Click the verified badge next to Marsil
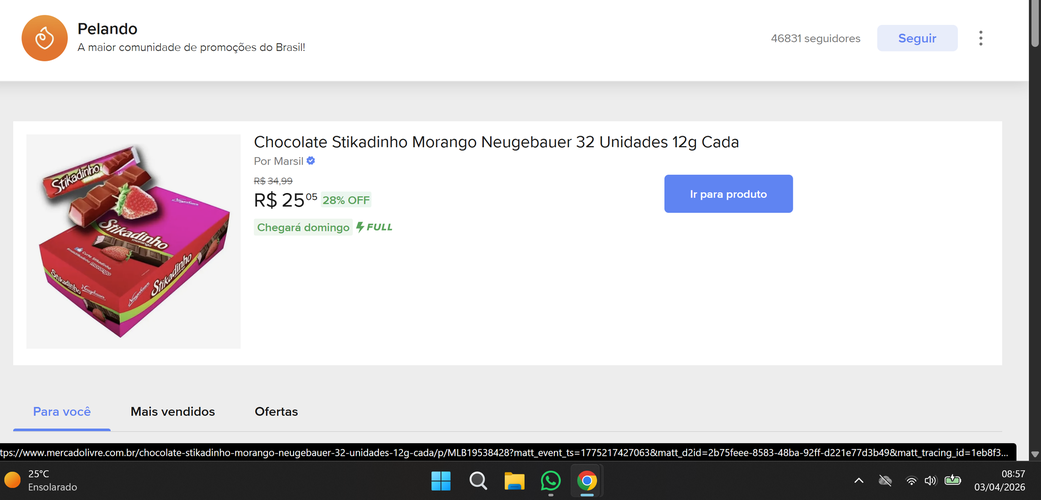 click(311, 161)
